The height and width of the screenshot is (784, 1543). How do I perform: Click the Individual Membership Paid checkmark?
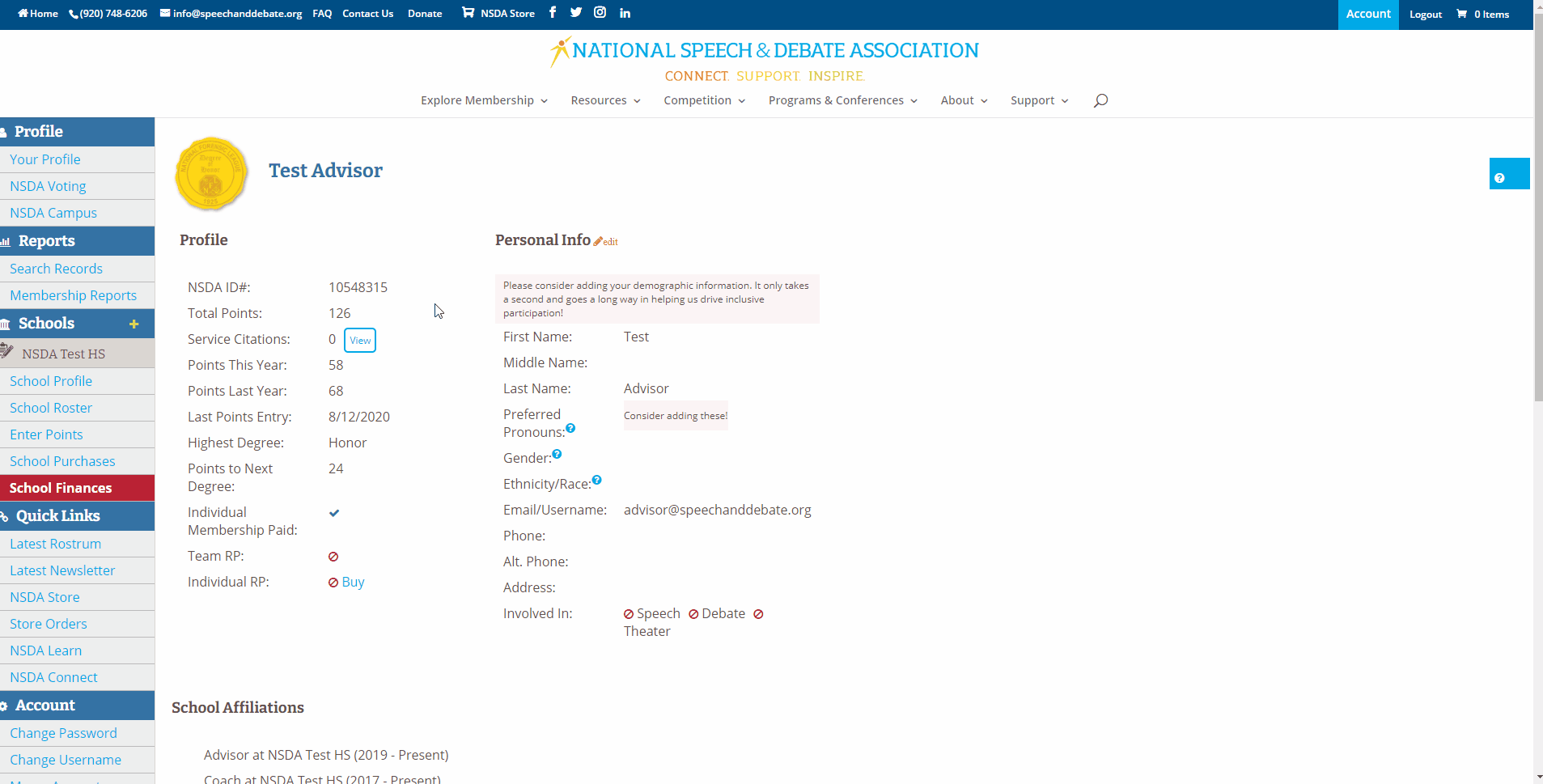tap(334, 513)
